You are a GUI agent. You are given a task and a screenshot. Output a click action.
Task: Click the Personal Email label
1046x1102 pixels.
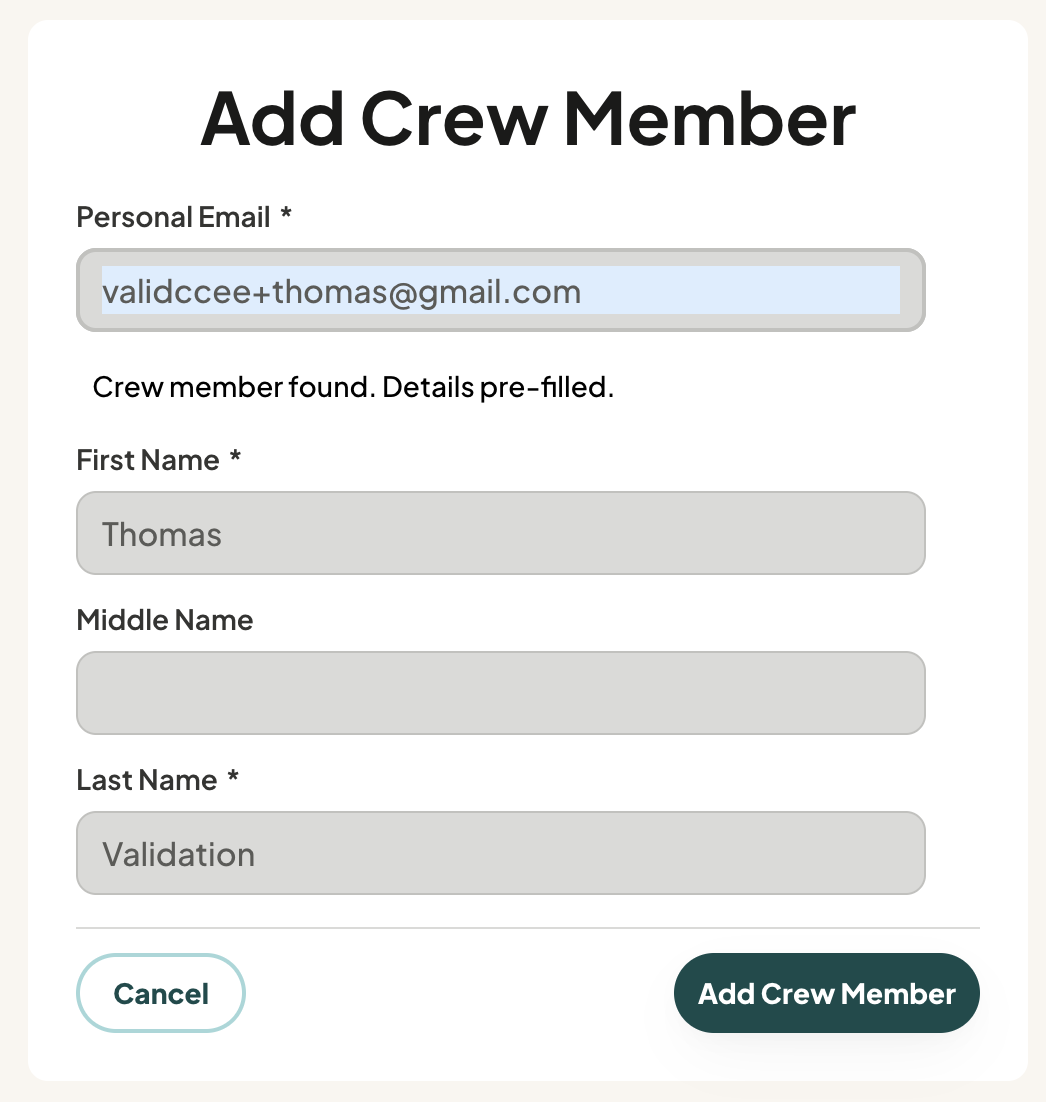173,217
